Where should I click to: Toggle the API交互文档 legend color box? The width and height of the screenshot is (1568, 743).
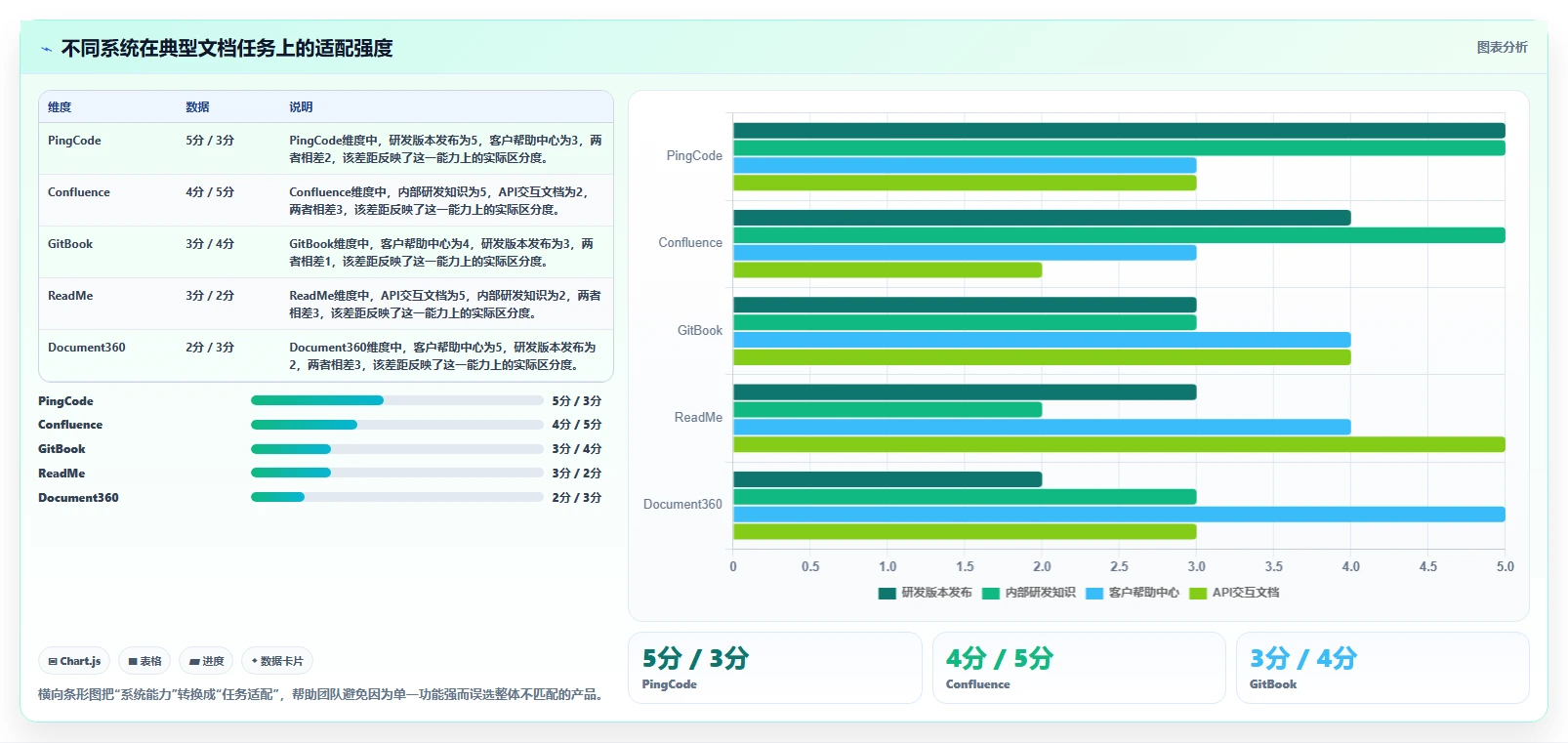tap(1197, 593)
